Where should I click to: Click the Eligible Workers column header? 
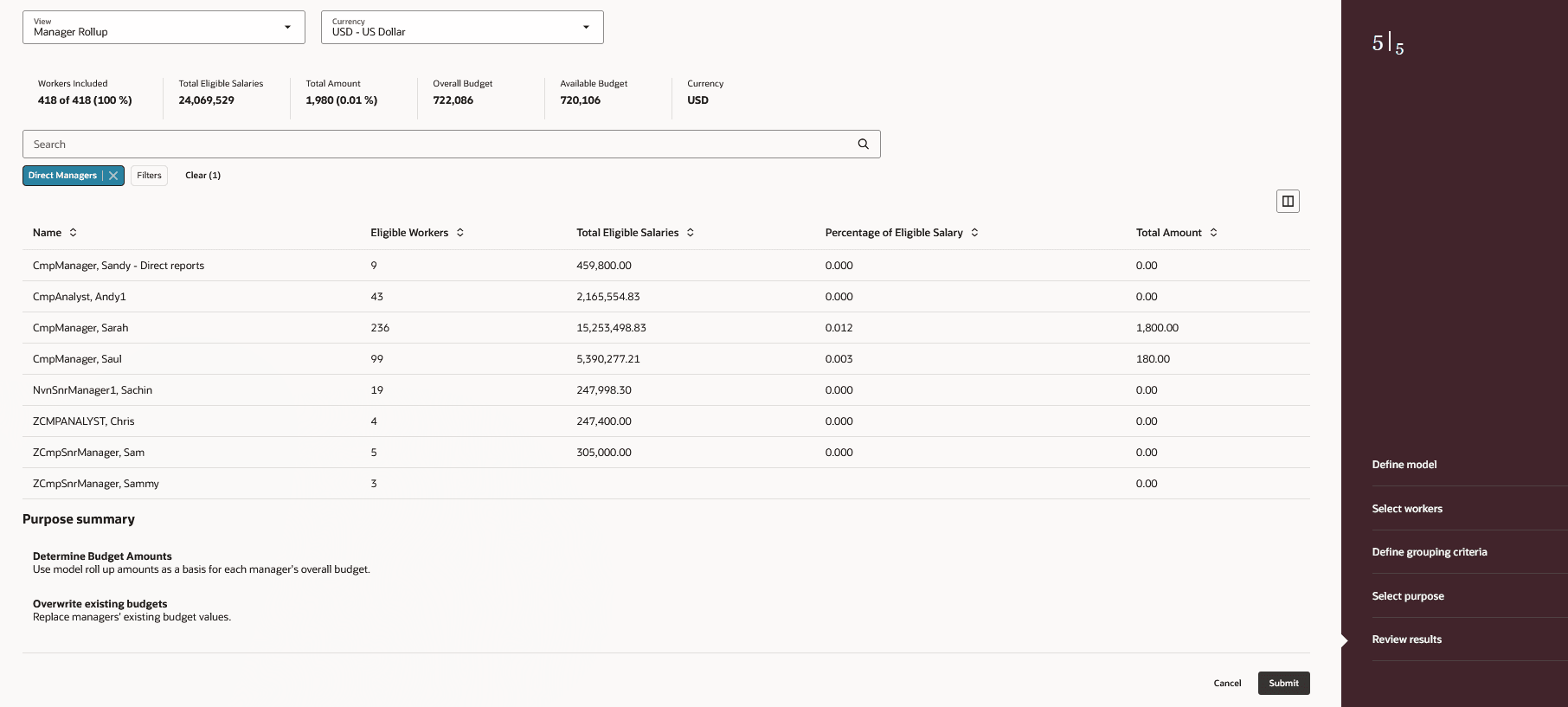tap(409, 233)
